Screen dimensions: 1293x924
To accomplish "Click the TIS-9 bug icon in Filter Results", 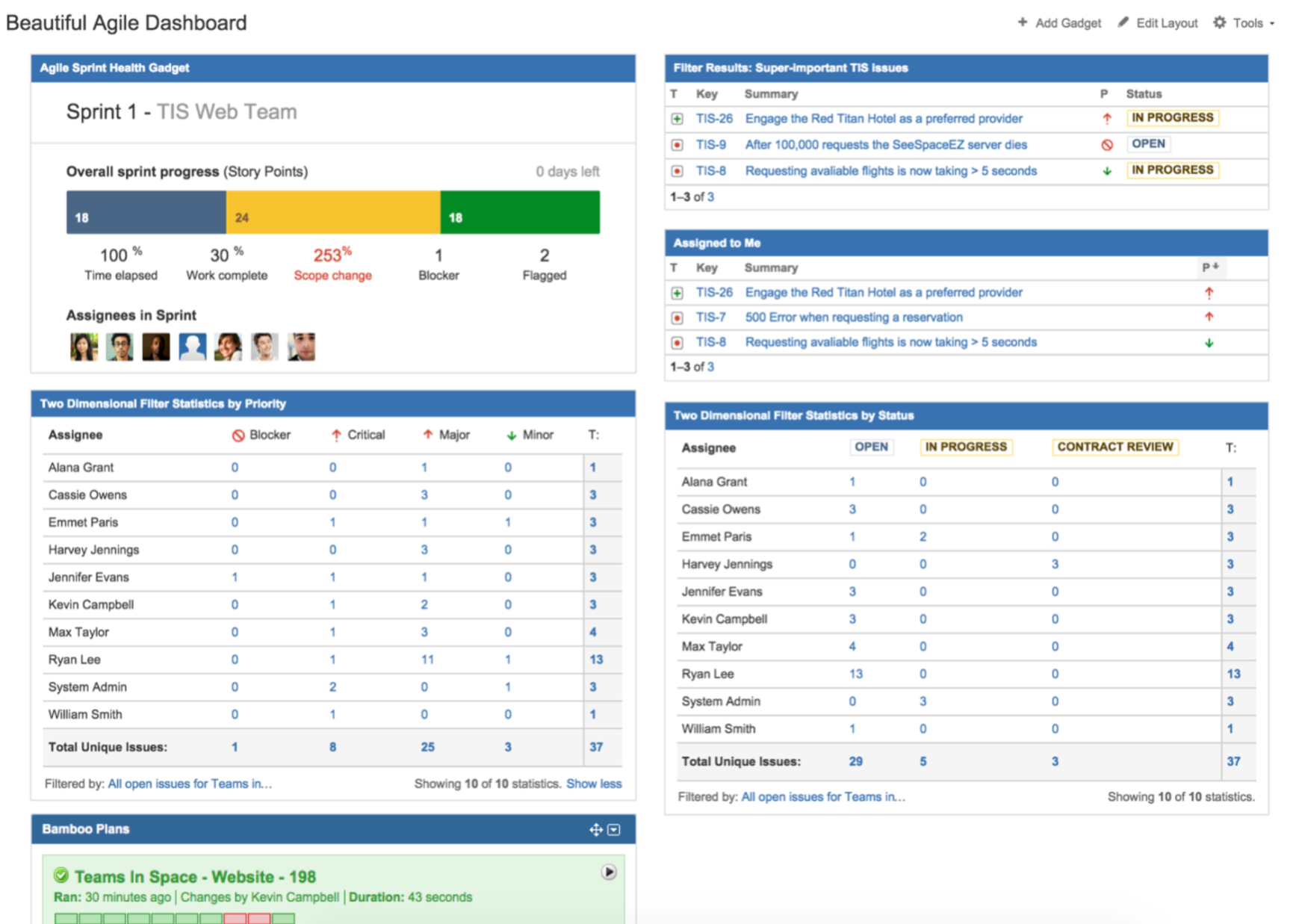I will point(677,145).
